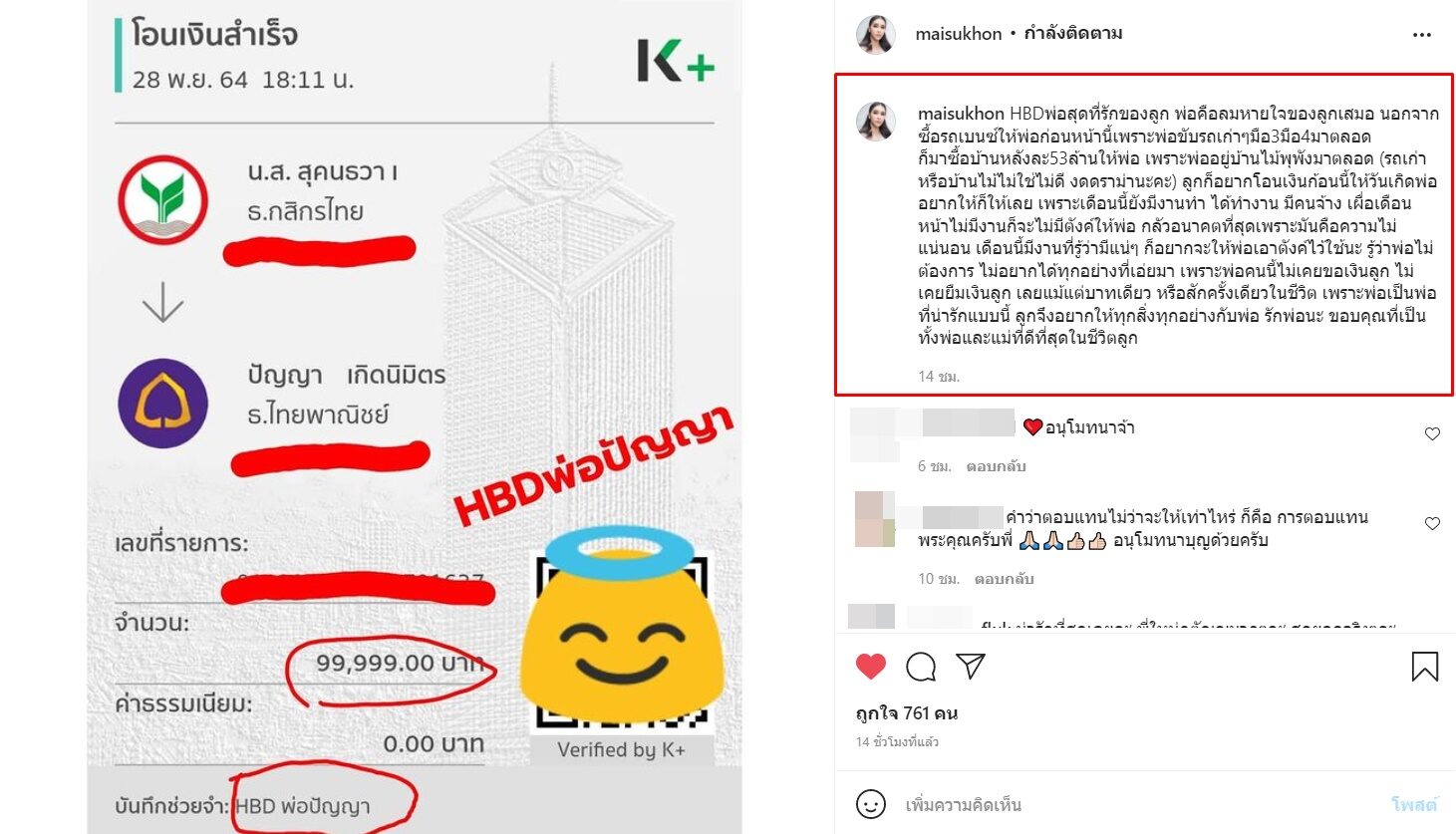Open the three-dot more options menu
The image size is (1456, 834).
tap(1422, 34)
